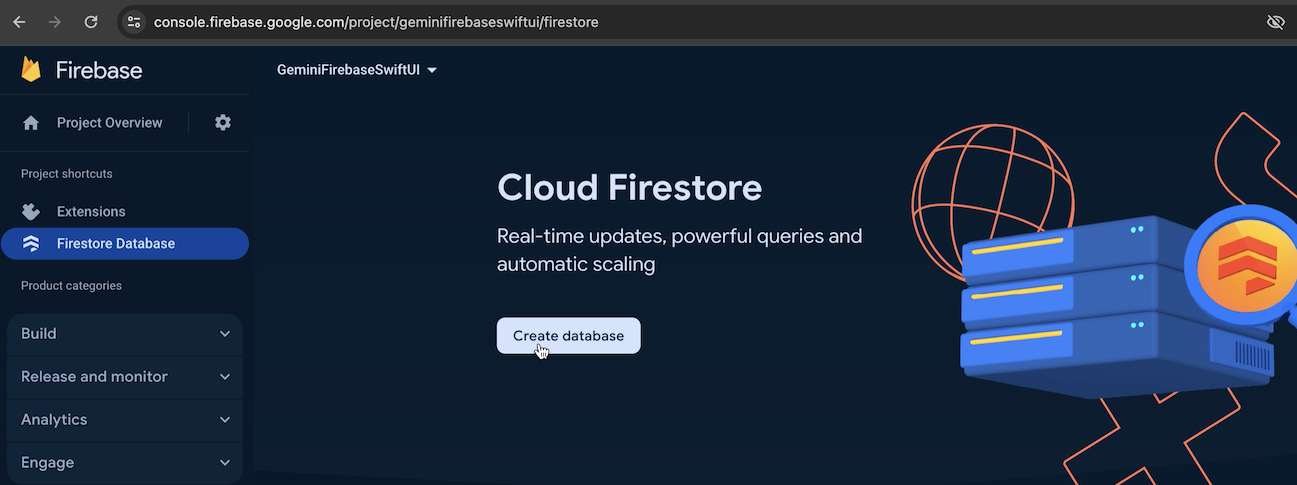Open the Project Overview link
The width and height of the screenshot is (1297, 485).
pos(109,123)
